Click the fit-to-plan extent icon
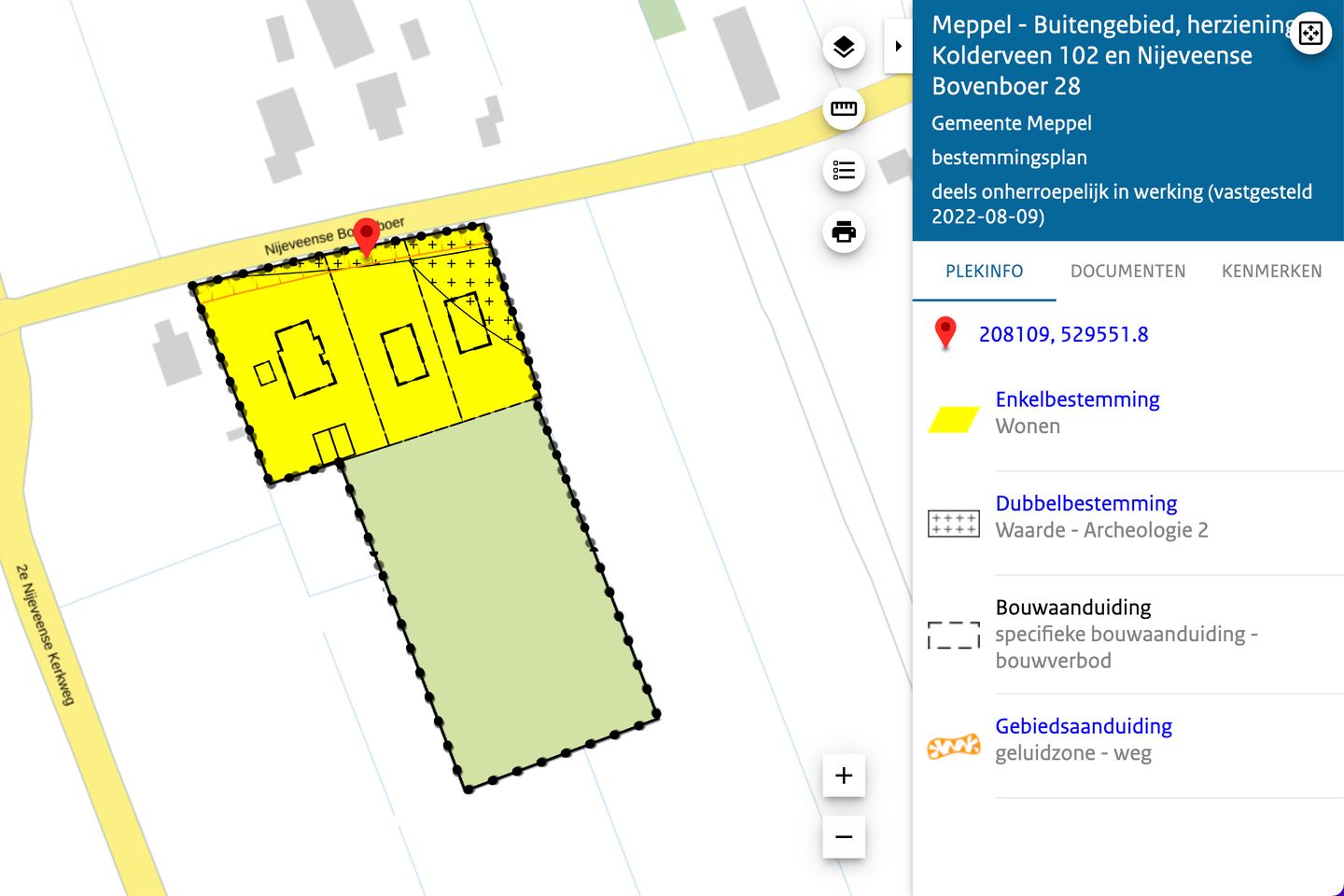This screenshot has width=1344, height=896. [x=1310, y=34]
